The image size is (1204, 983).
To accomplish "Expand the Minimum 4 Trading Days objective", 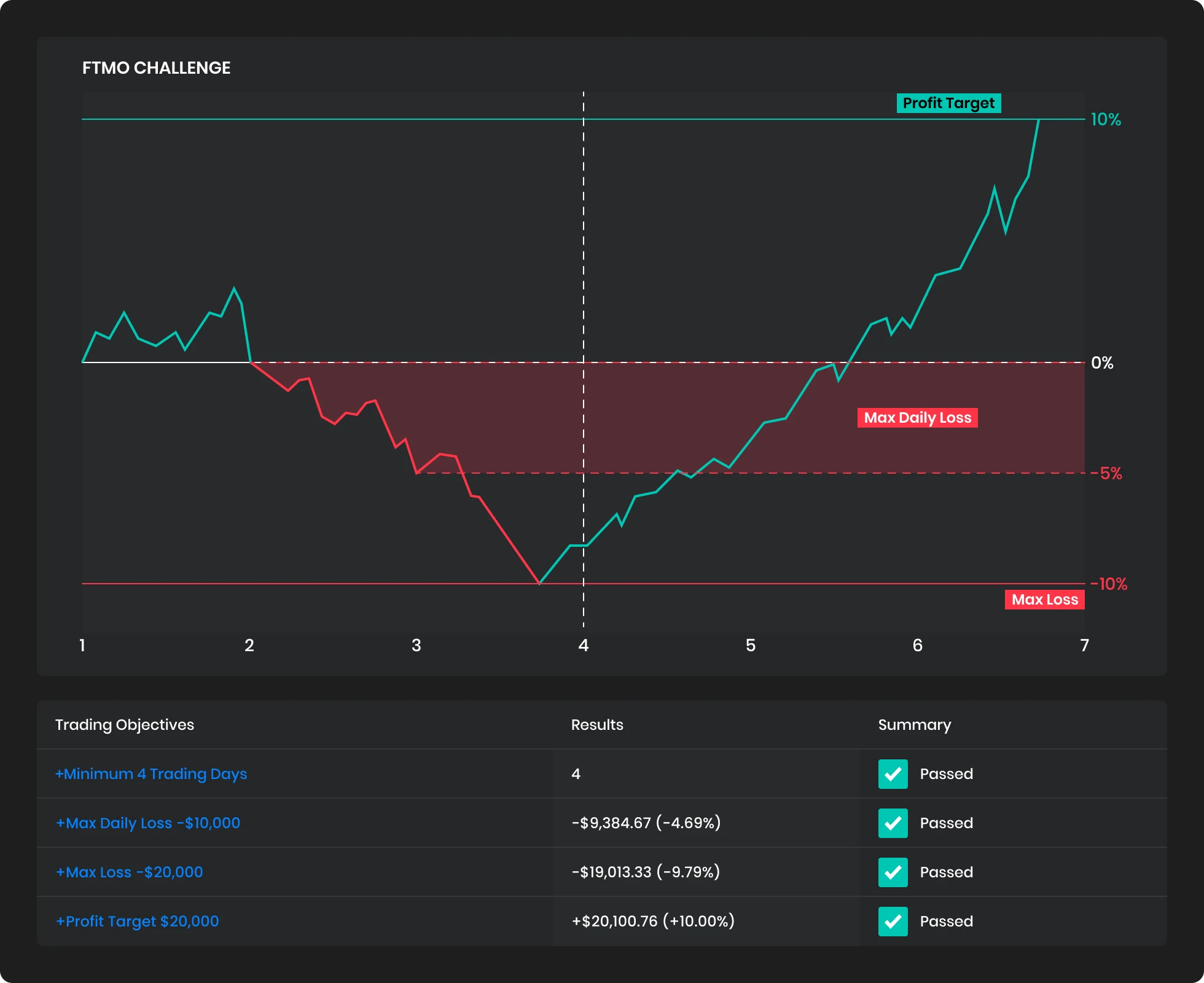I will tap(151, 774).
